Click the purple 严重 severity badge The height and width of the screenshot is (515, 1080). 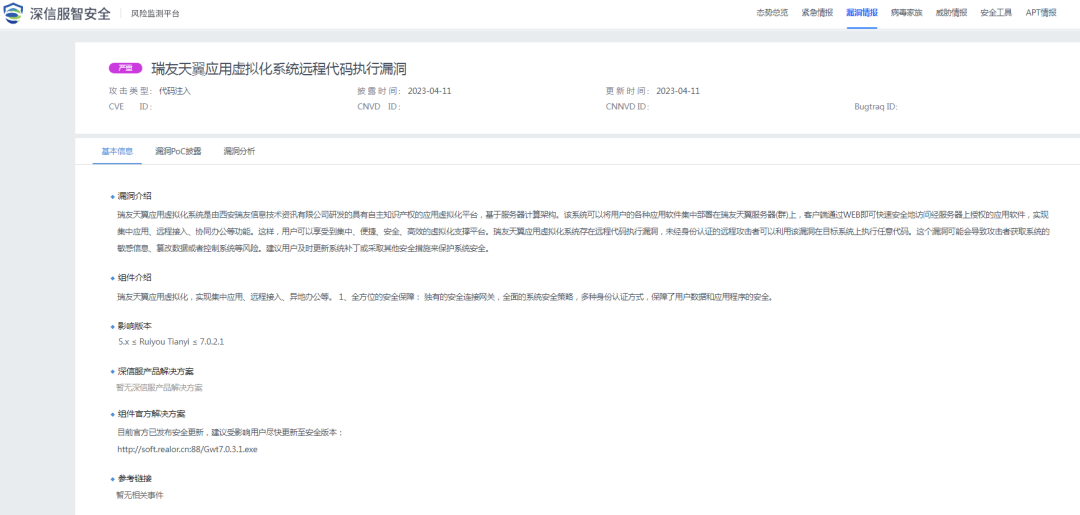pyautogui.click(x=125, y=68)
